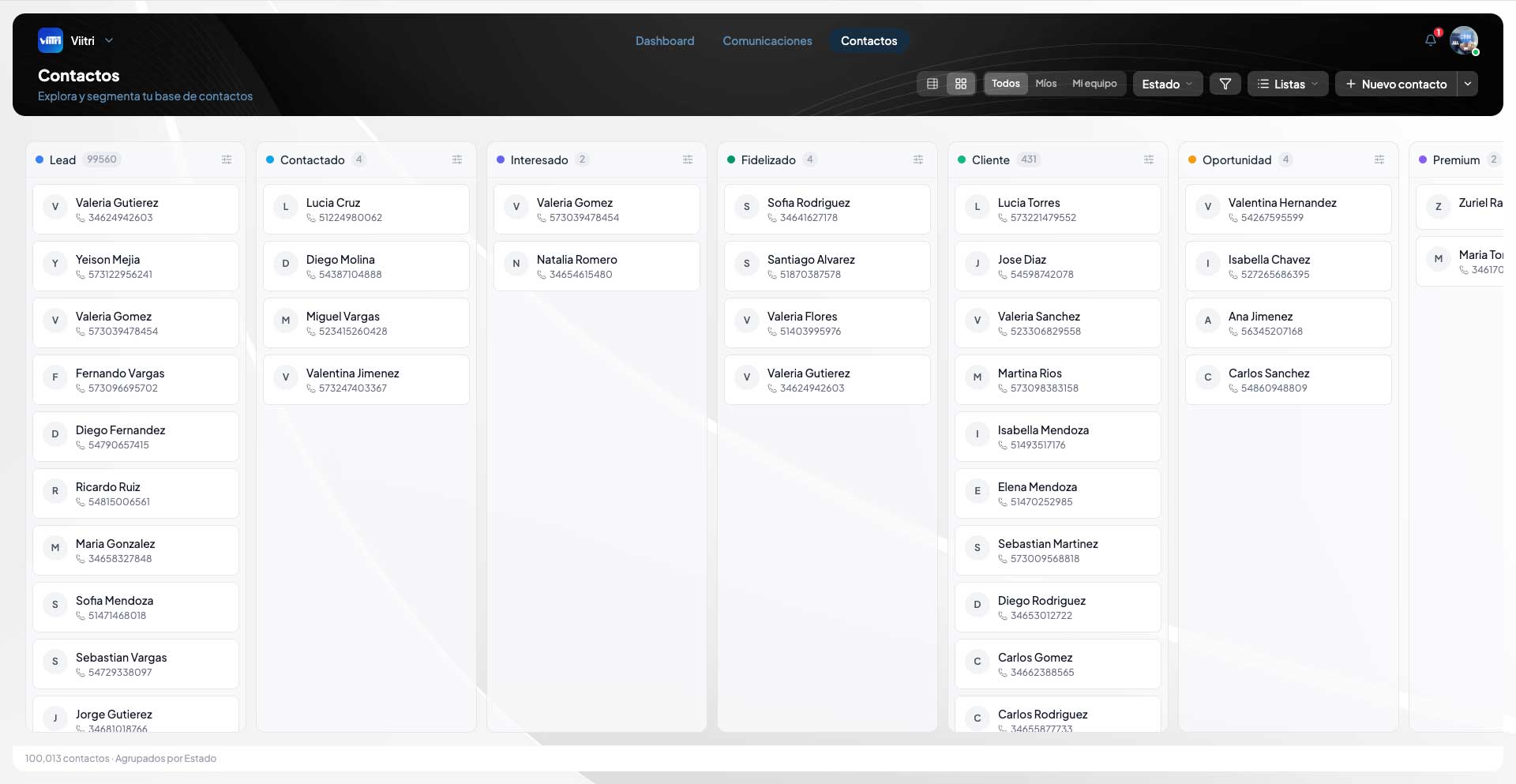Click Sebastian Martinez name text
The width and height of the screenshot is (1516, 784).
(1048, 544)
